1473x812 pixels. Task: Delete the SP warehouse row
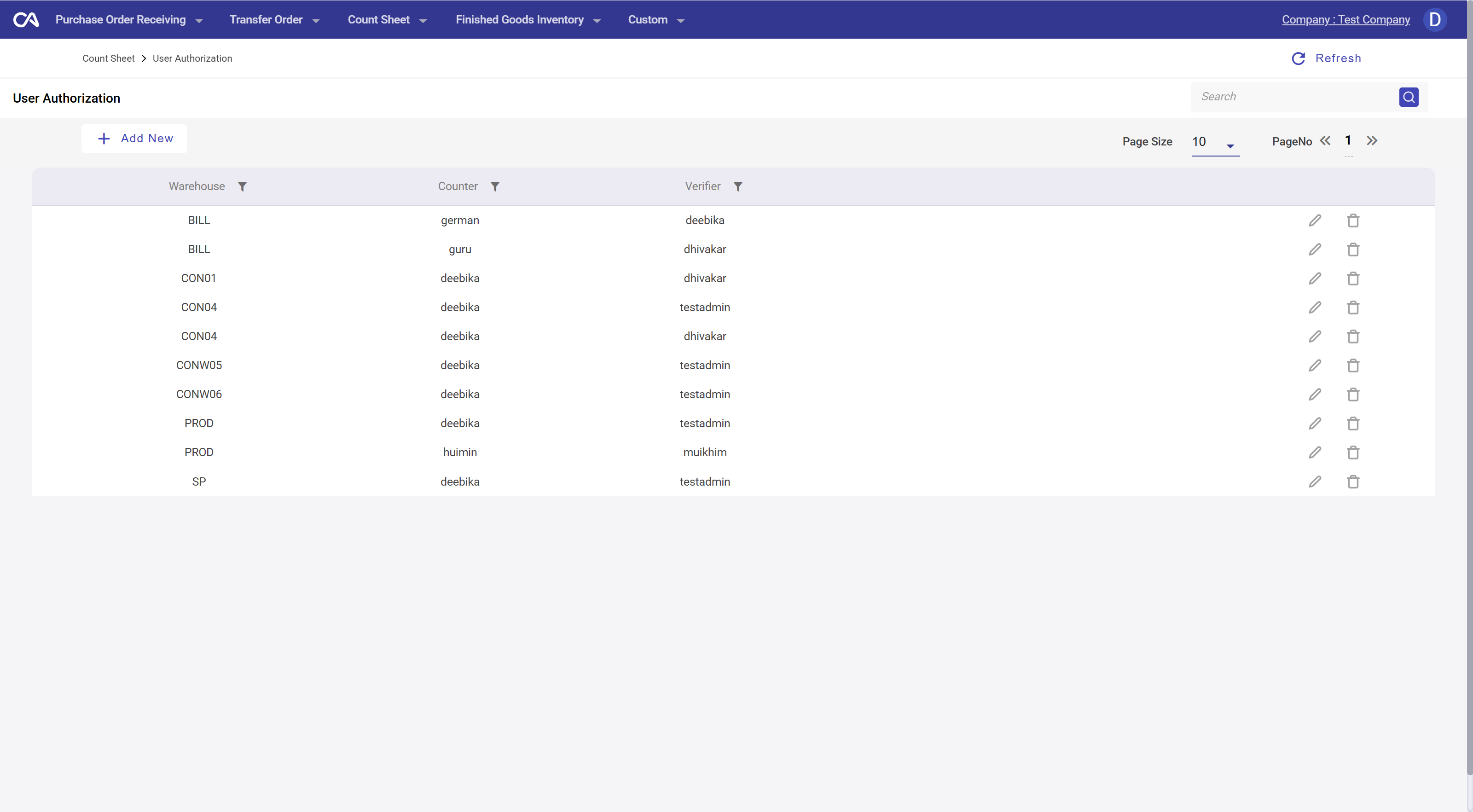(x=1353, y=482)
